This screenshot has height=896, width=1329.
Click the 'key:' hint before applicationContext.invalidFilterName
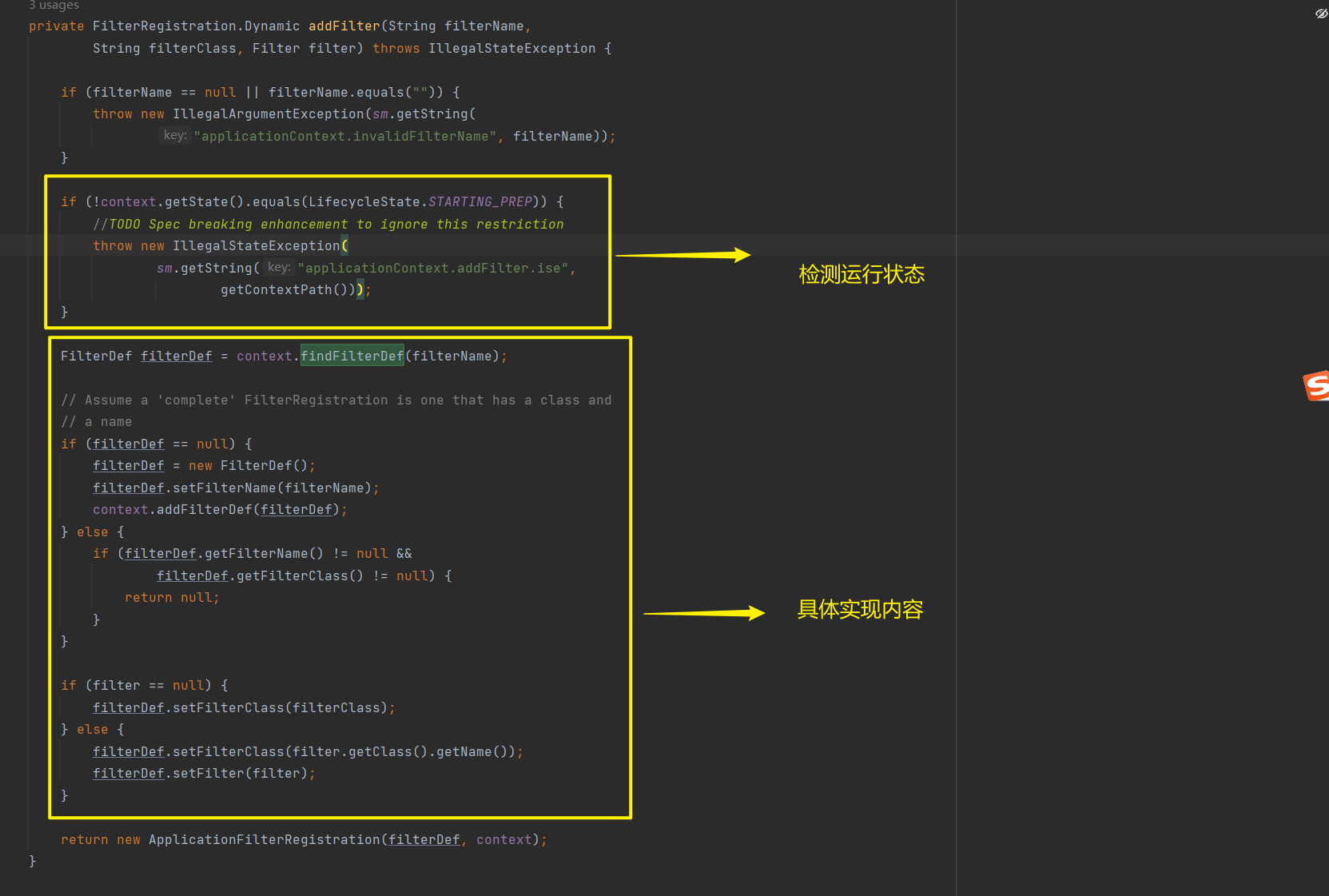(174, 136)
